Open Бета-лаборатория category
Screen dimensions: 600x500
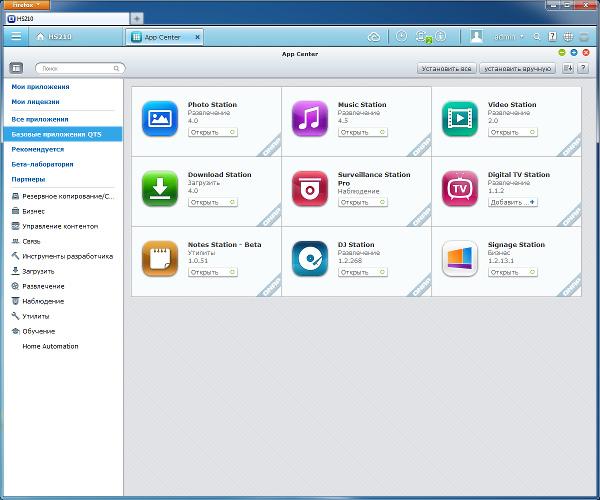coord(42,164)
